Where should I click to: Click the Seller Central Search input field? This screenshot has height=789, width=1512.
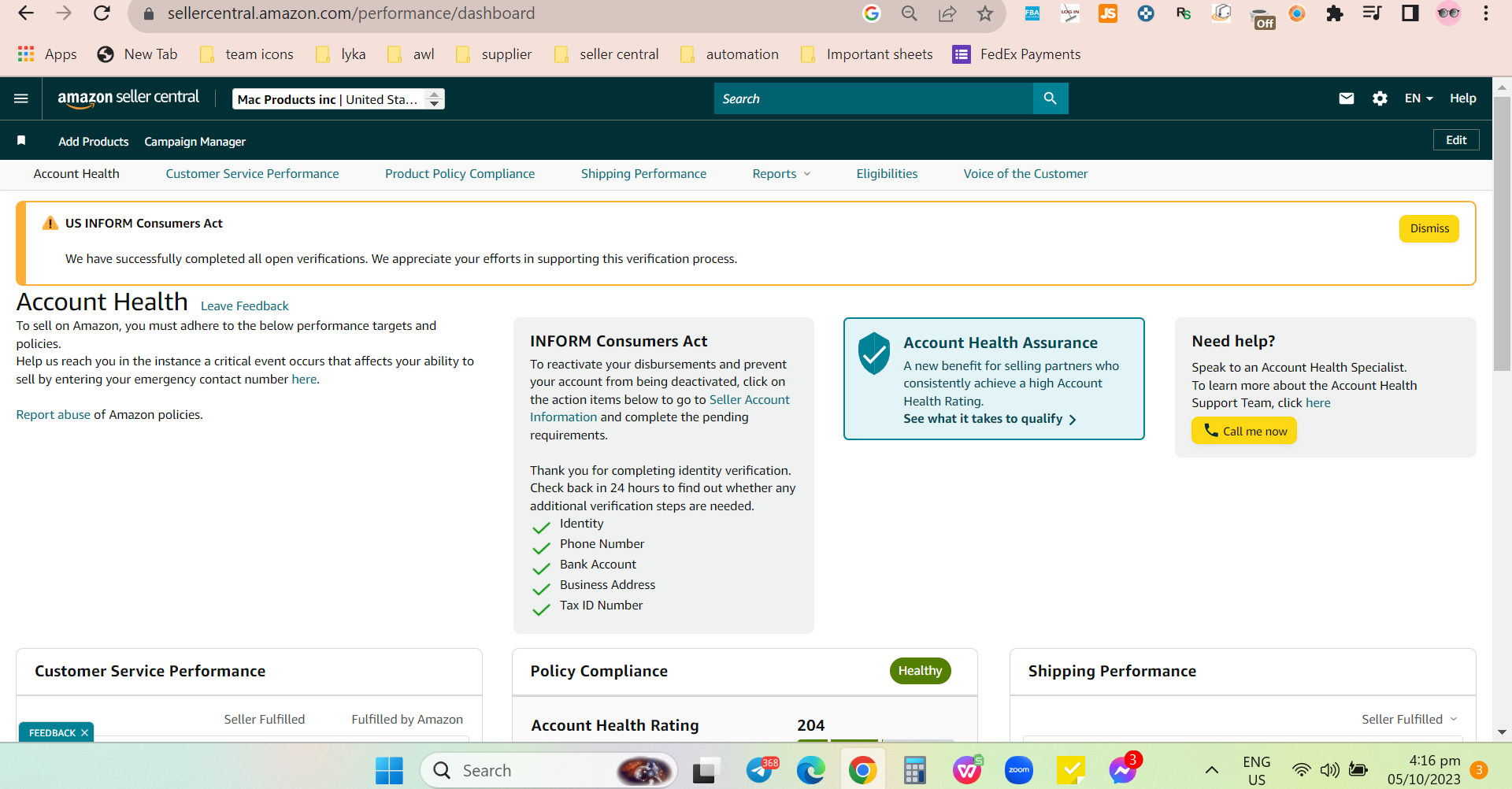[x=873, y=98]
